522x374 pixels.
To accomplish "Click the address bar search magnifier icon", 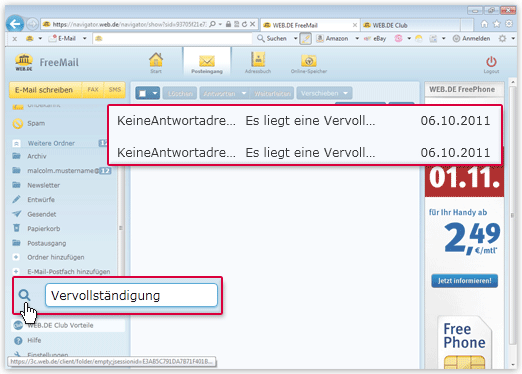I will [x=212, y=24].
